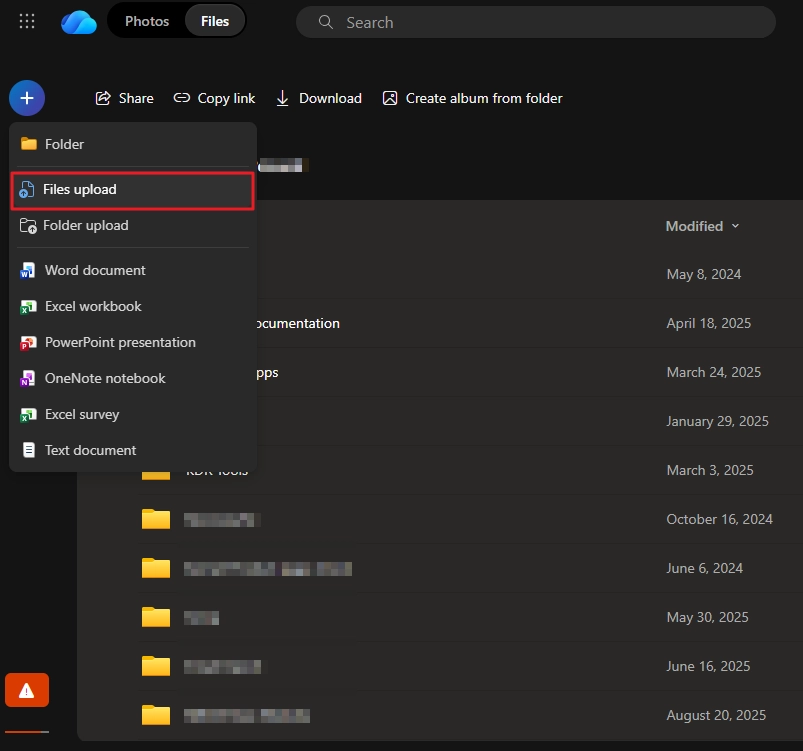
Task: Open the Modified sort dropdown
Action: click(x=702, y=226)
